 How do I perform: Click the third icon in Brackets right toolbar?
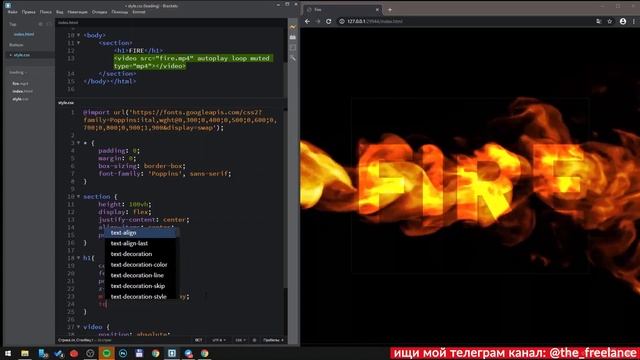[293, 47]
